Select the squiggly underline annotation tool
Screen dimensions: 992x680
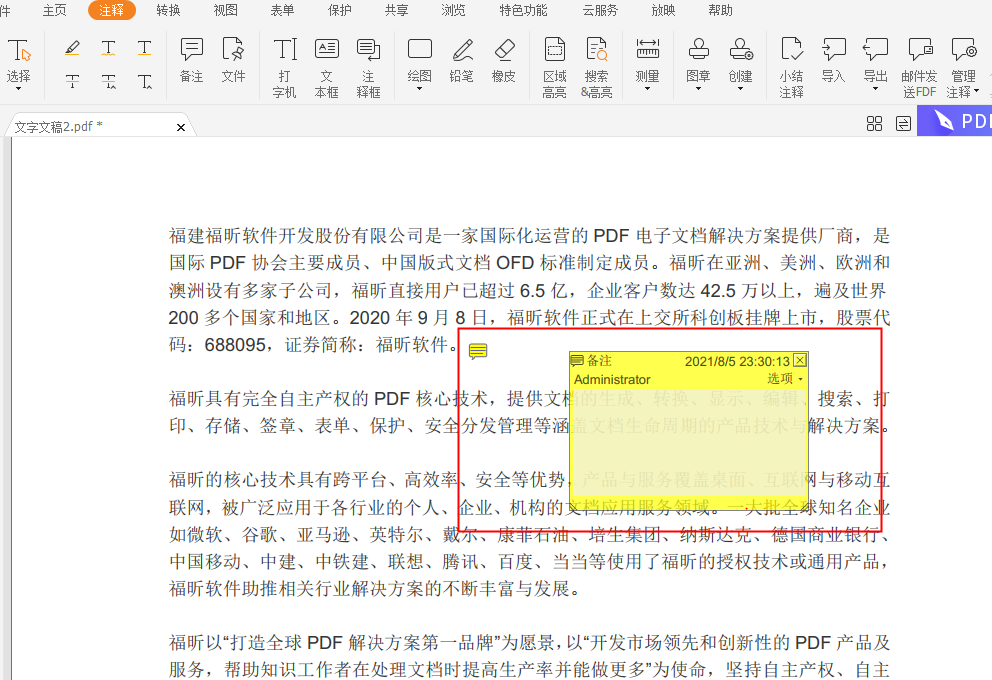tap(108, 47)
